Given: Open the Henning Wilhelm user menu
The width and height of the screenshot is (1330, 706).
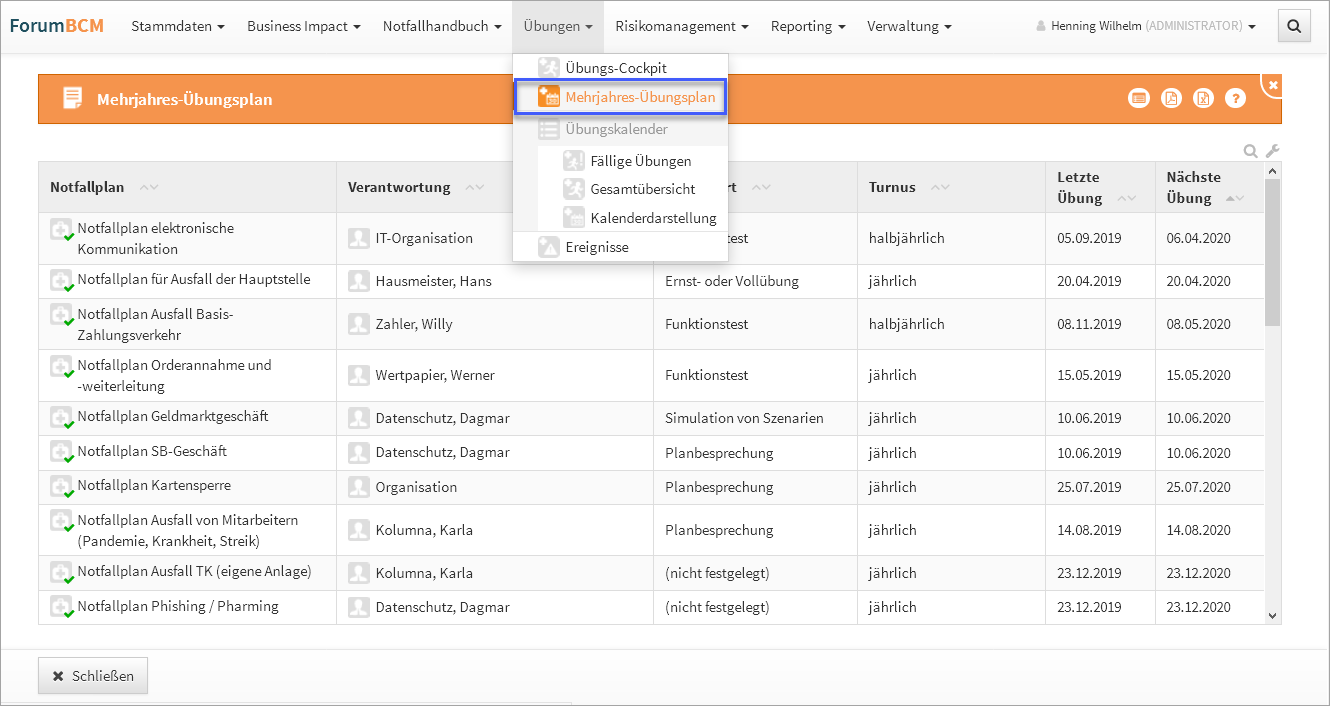Looking at the screenshot, I should click(1146, 26).
